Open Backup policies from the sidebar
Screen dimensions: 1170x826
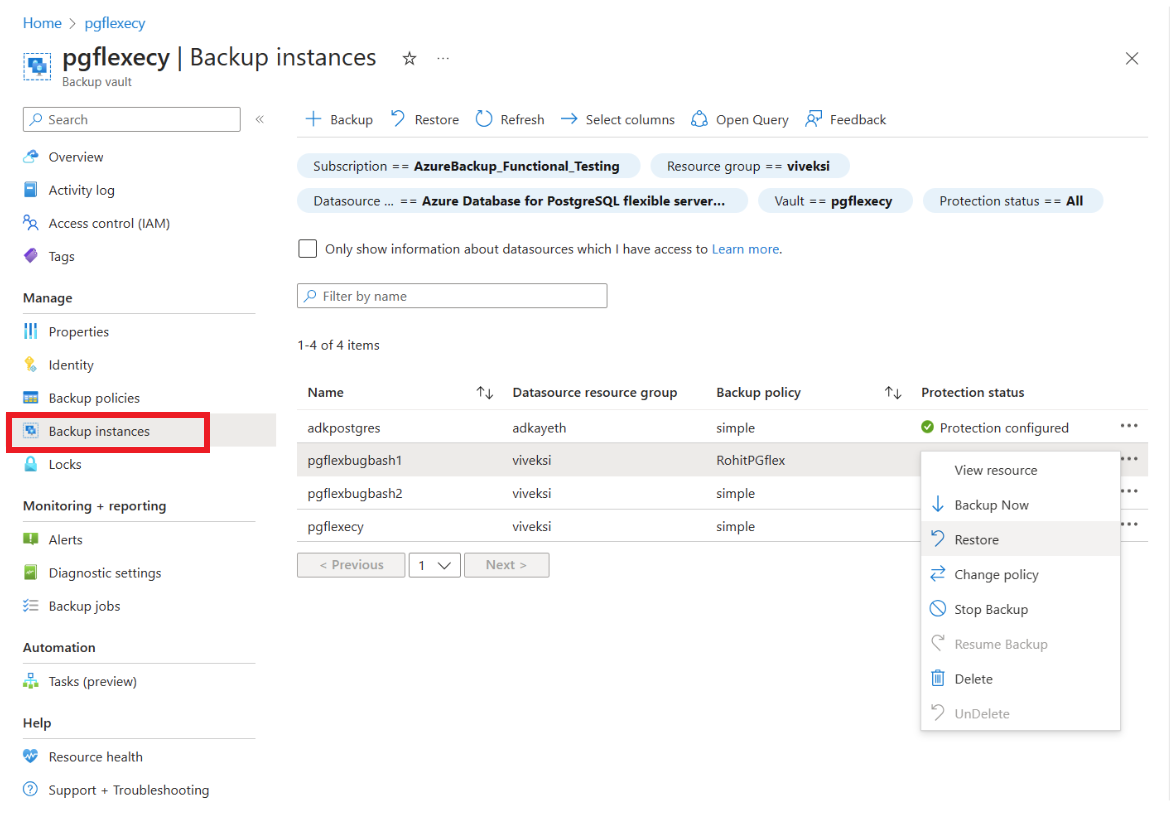pyautogui.click(x=94, y=398)
